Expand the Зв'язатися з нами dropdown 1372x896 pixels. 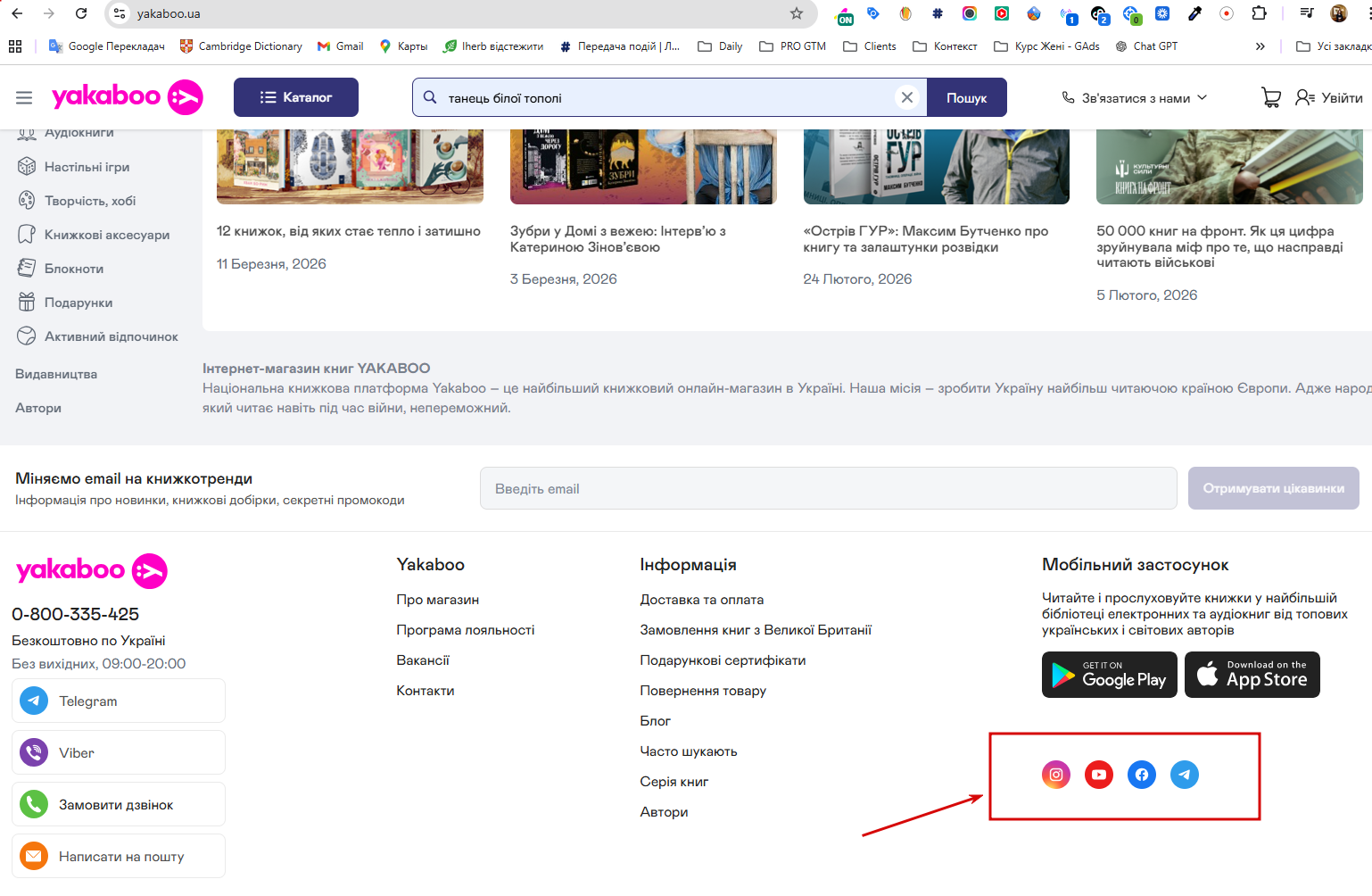click(1134, 98)
